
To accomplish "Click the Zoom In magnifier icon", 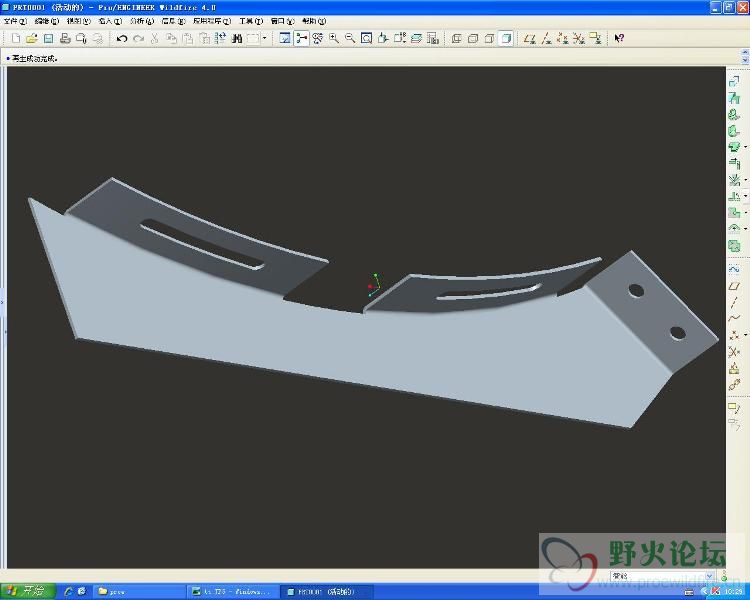I will pos(333,38).
